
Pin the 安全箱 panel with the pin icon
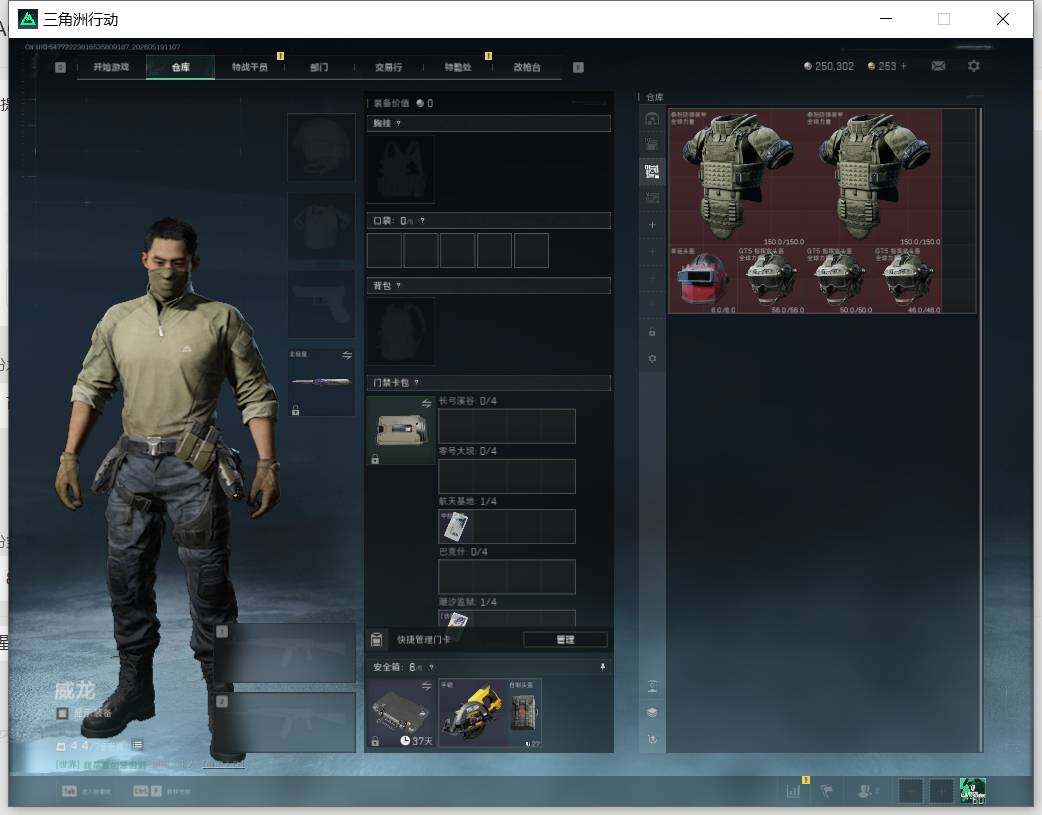click(x=603, y=667)
